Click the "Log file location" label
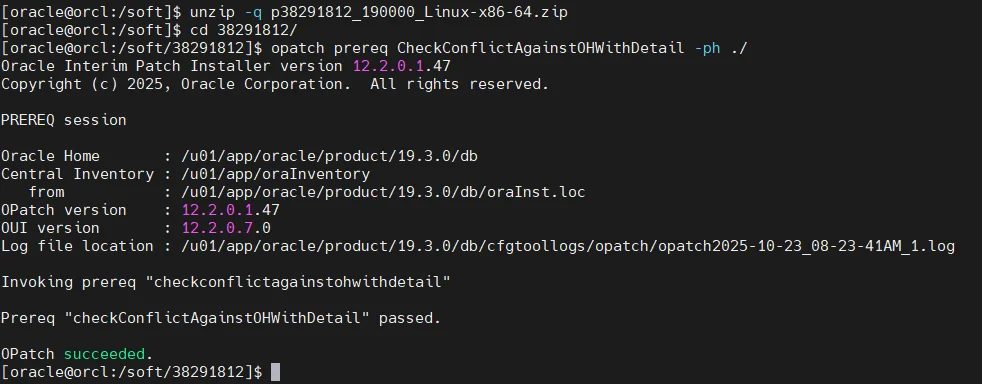 tap(77, 246)
